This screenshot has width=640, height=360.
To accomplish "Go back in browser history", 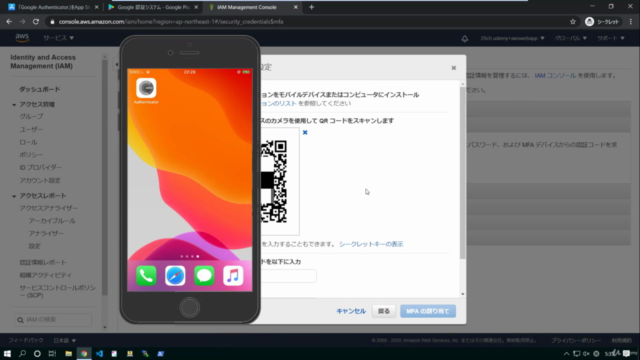I will click(x=9, y=22).
